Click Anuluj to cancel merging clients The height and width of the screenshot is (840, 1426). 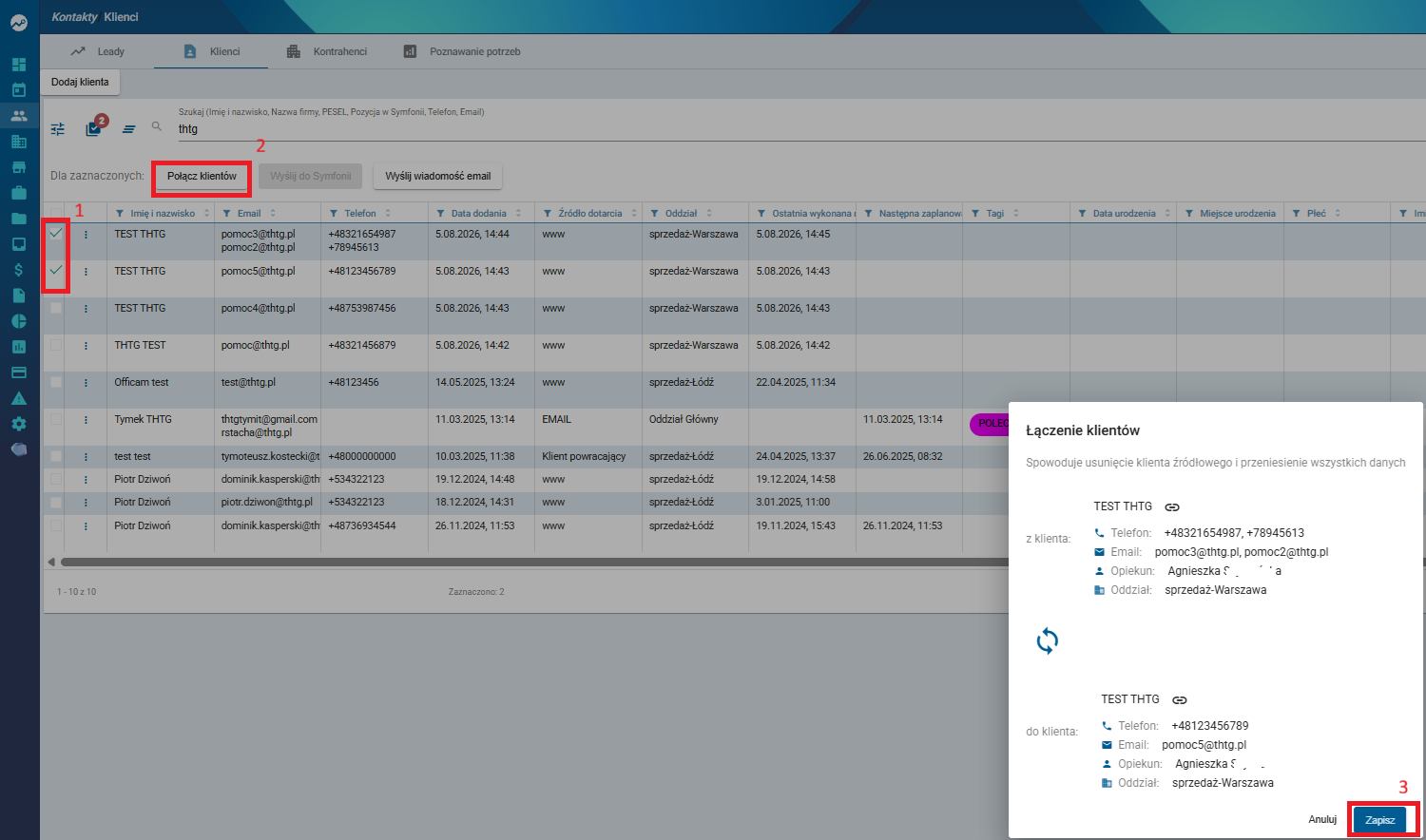click(x=1322, y=819)
